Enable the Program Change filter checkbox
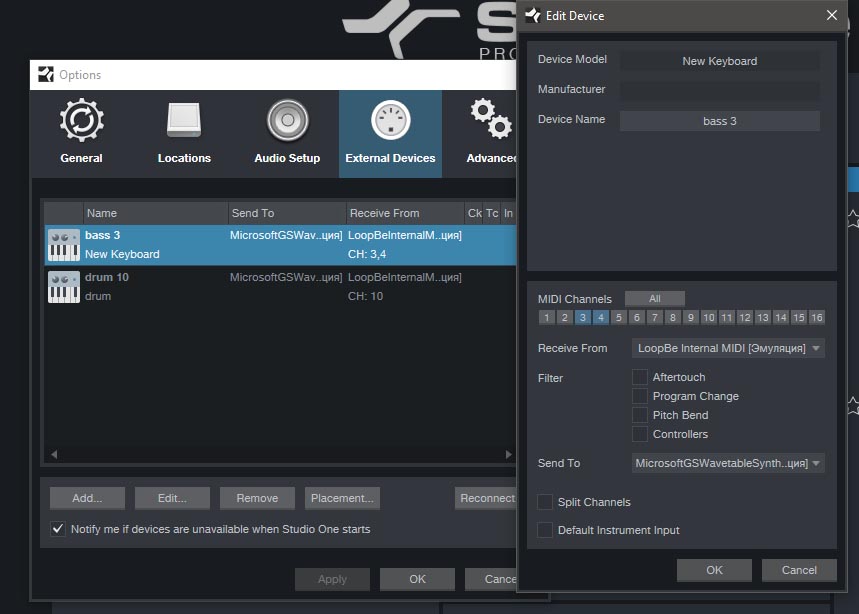This screenshot has height=614, width=859. click(x=640, y=396)
